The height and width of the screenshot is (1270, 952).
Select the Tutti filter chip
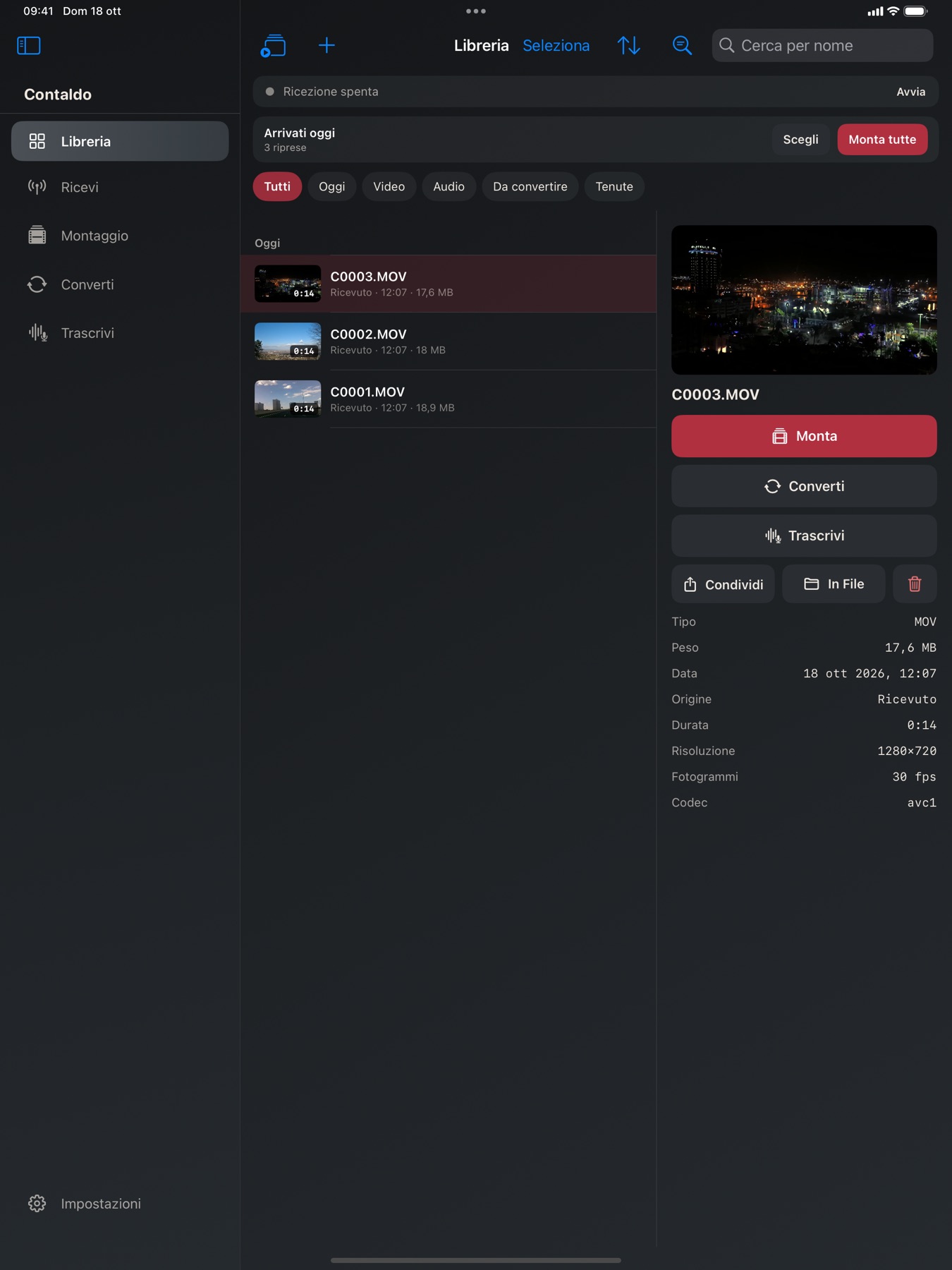click(x=277, y=186)
